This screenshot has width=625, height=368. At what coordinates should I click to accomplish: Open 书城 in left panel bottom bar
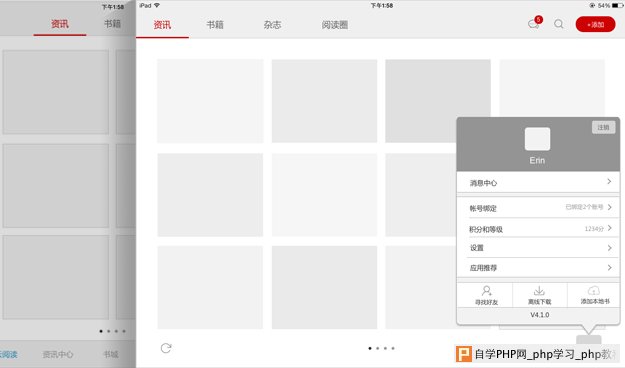[x=110, y=354]
